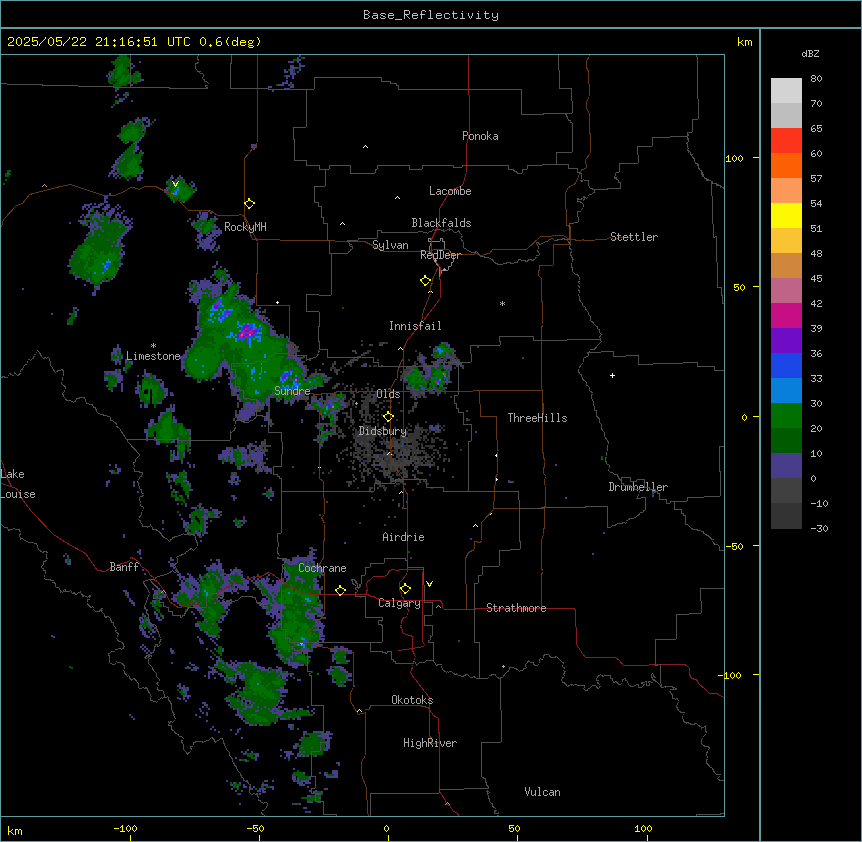The width and height of the screenshot is (862, 842).
Task: Click the Limestone label
Action: point(153,356)
